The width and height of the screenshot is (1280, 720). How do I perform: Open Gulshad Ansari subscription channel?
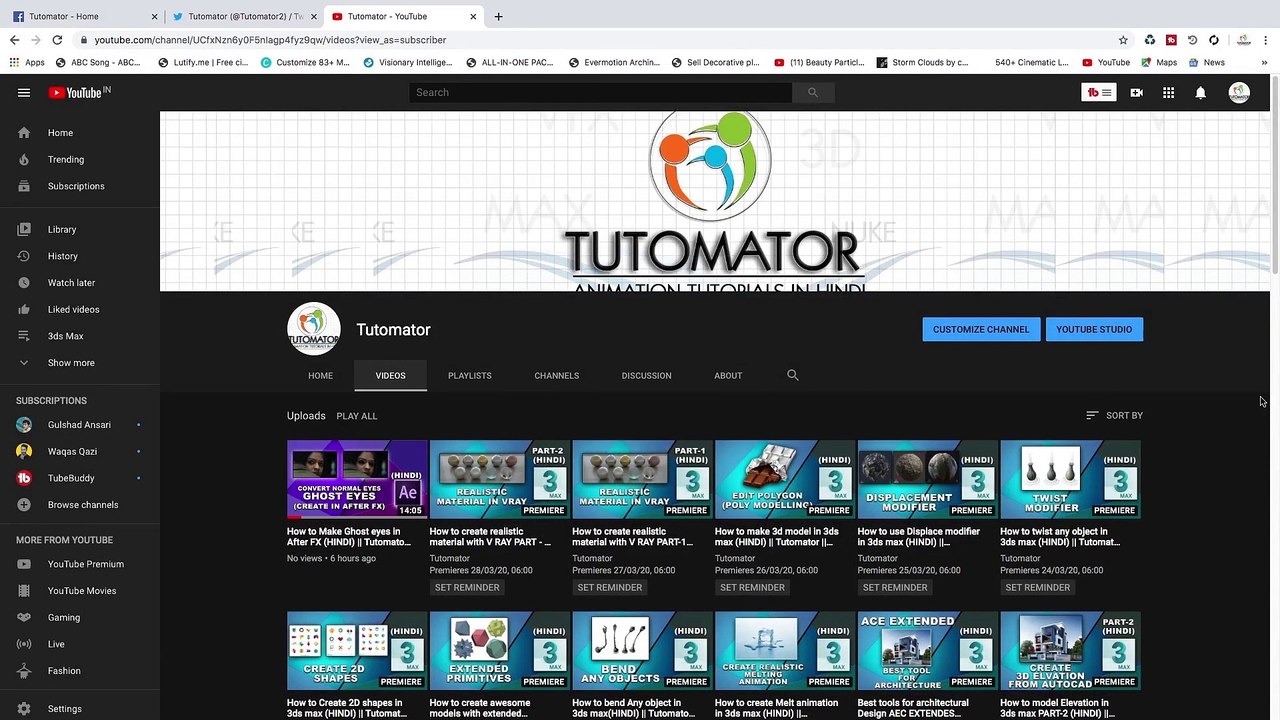point(80,425)
